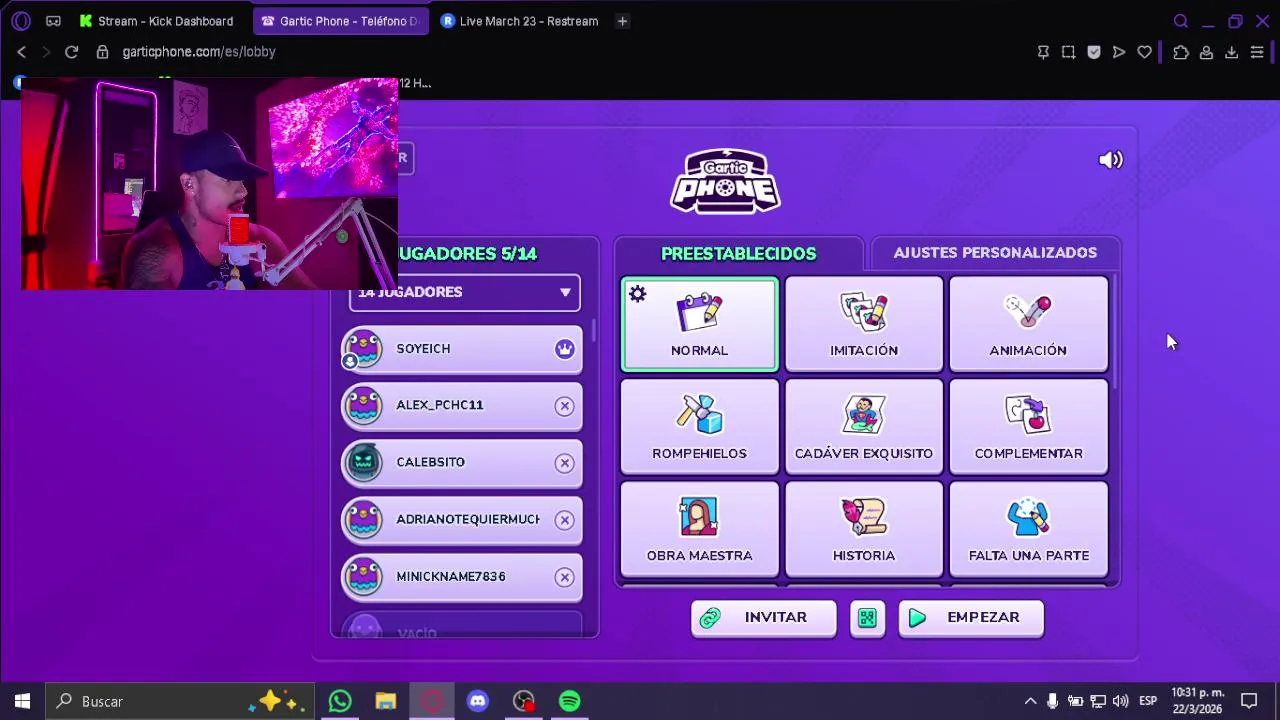Screen dimensions: 1280x720
Task: Open the 14 JUGADORES dropdown
Action: click(464, 292)
